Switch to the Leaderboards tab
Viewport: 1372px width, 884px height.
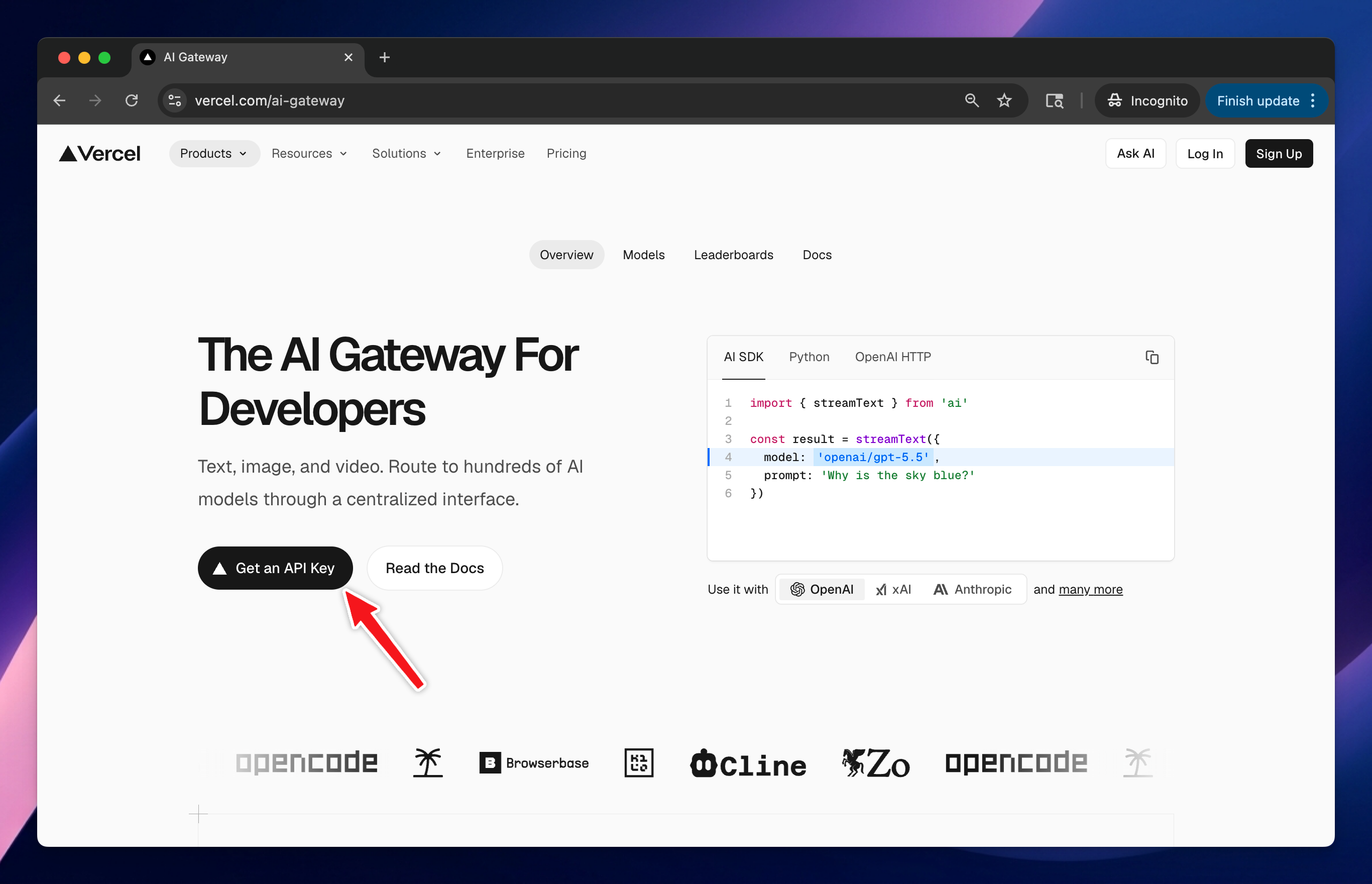[x=733, y=255]
